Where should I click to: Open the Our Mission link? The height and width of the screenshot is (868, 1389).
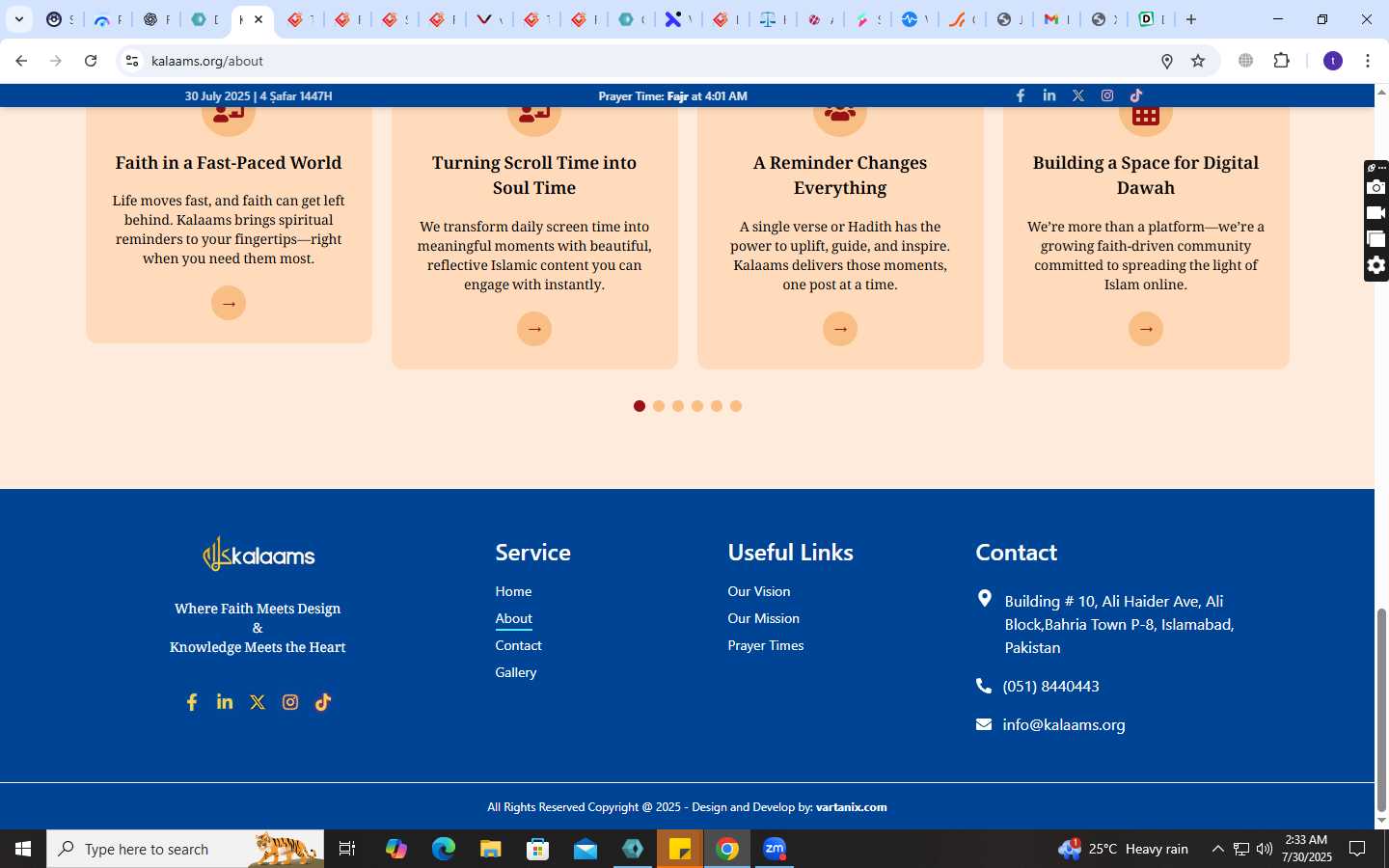click(x=763, y=618)
